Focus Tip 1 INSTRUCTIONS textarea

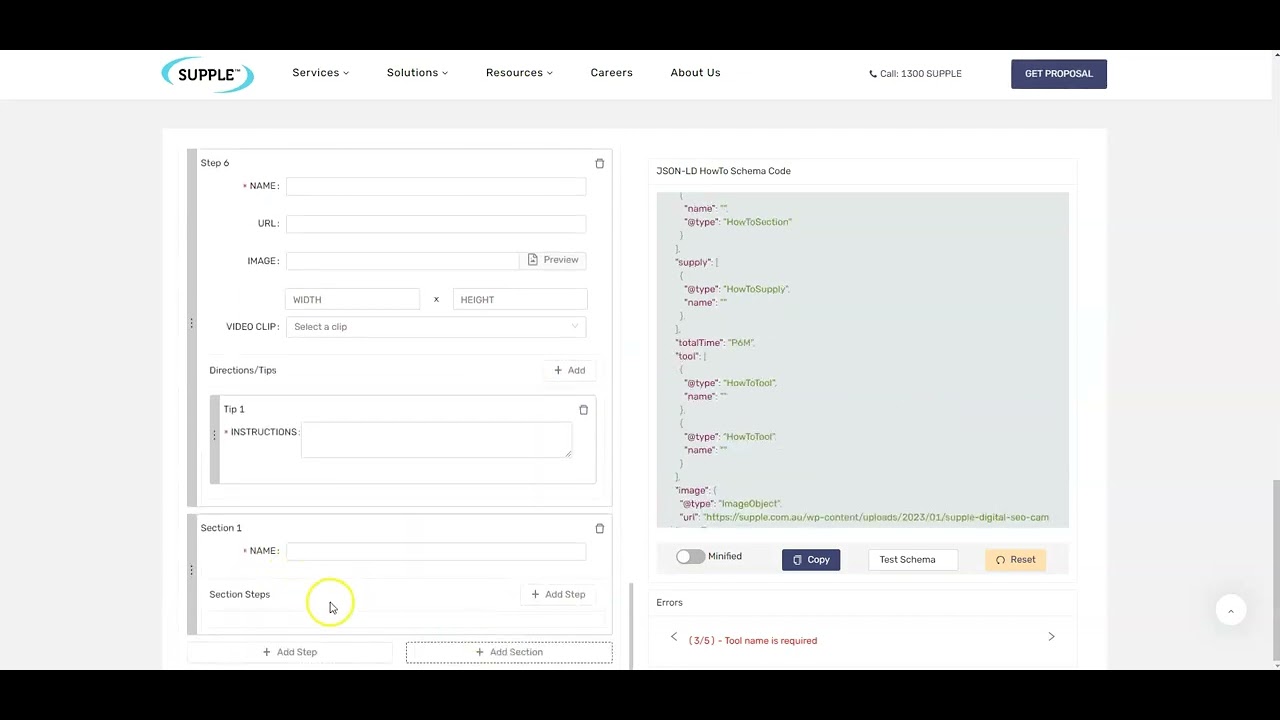pos(436,440)
